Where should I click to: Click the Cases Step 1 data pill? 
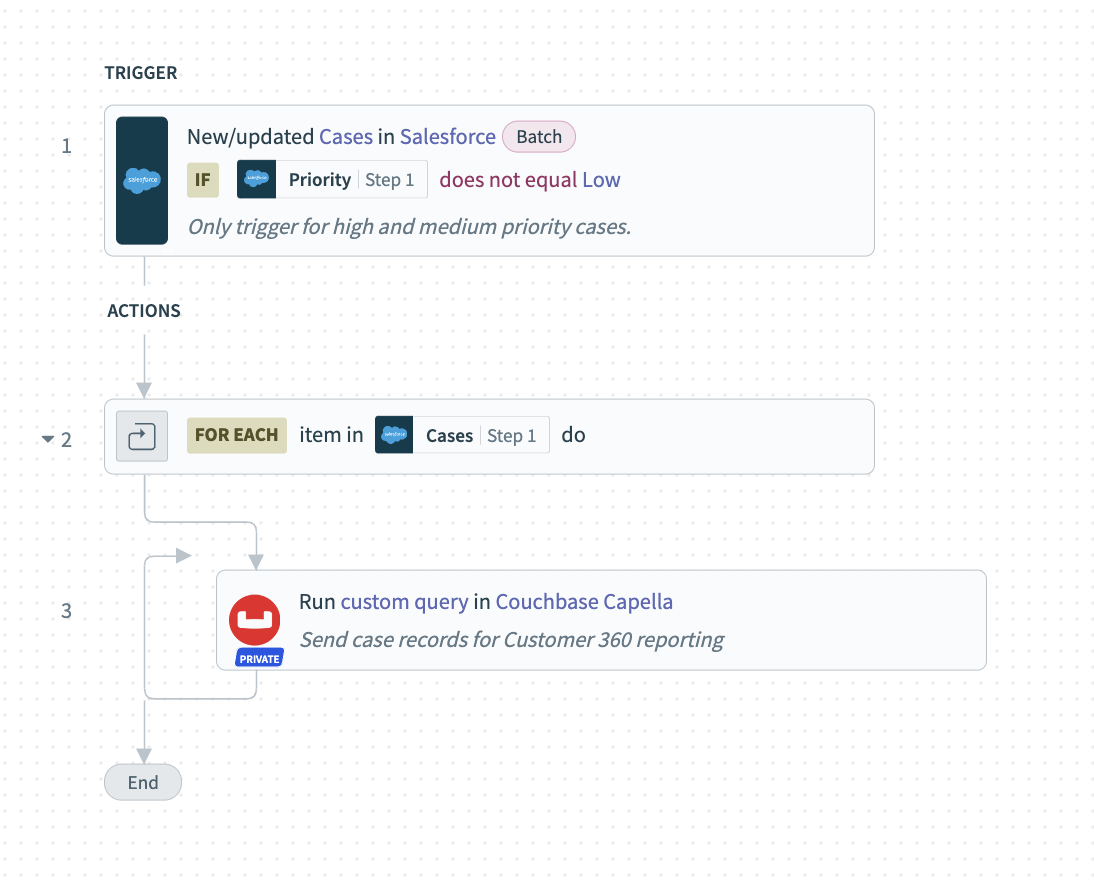[463, 435]
